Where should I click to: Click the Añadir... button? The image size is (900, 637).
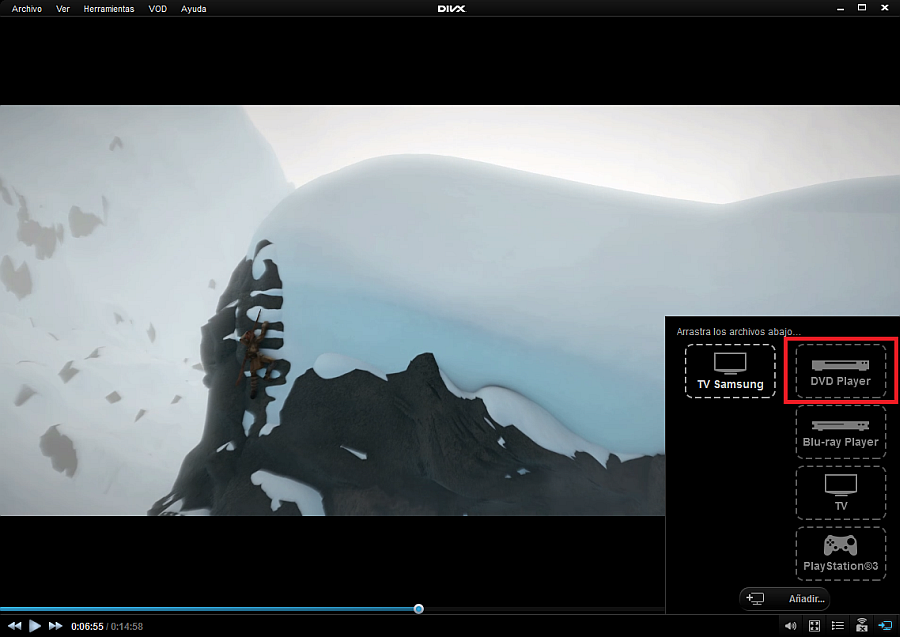pos(784,599)
